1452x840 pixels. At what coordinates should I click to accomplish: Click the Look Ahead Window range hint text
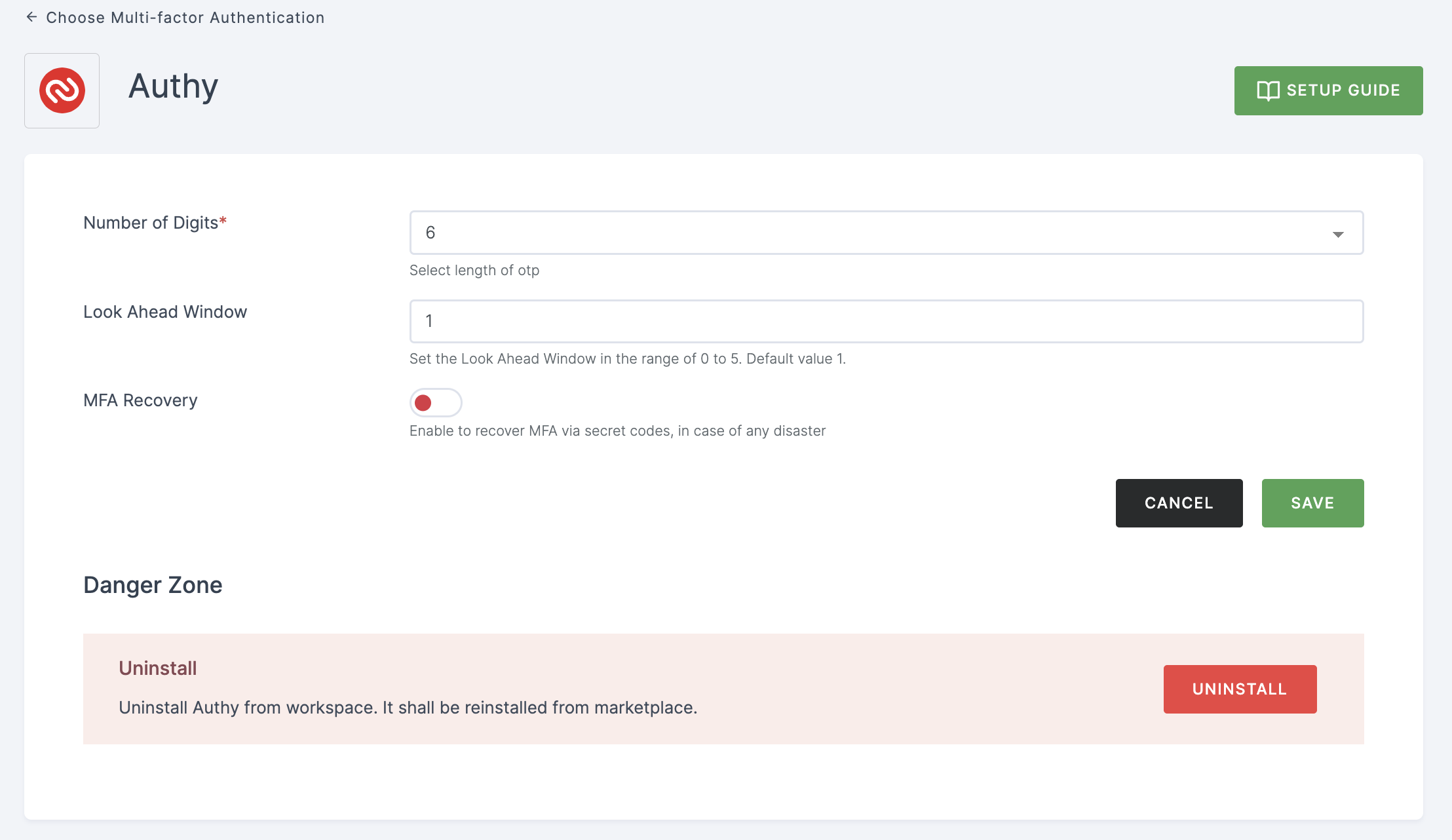[x=628, y=358]
